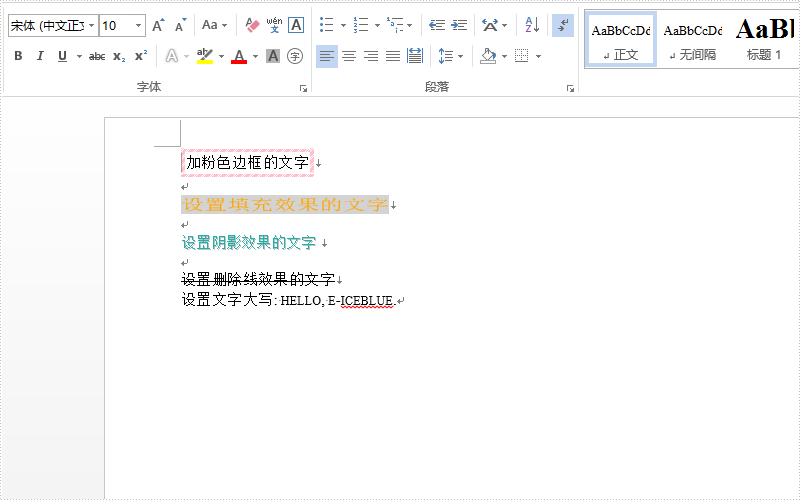Select the 标题 1 style
The width and height of the screenshot is (800, 500).
tap(764, 40)
